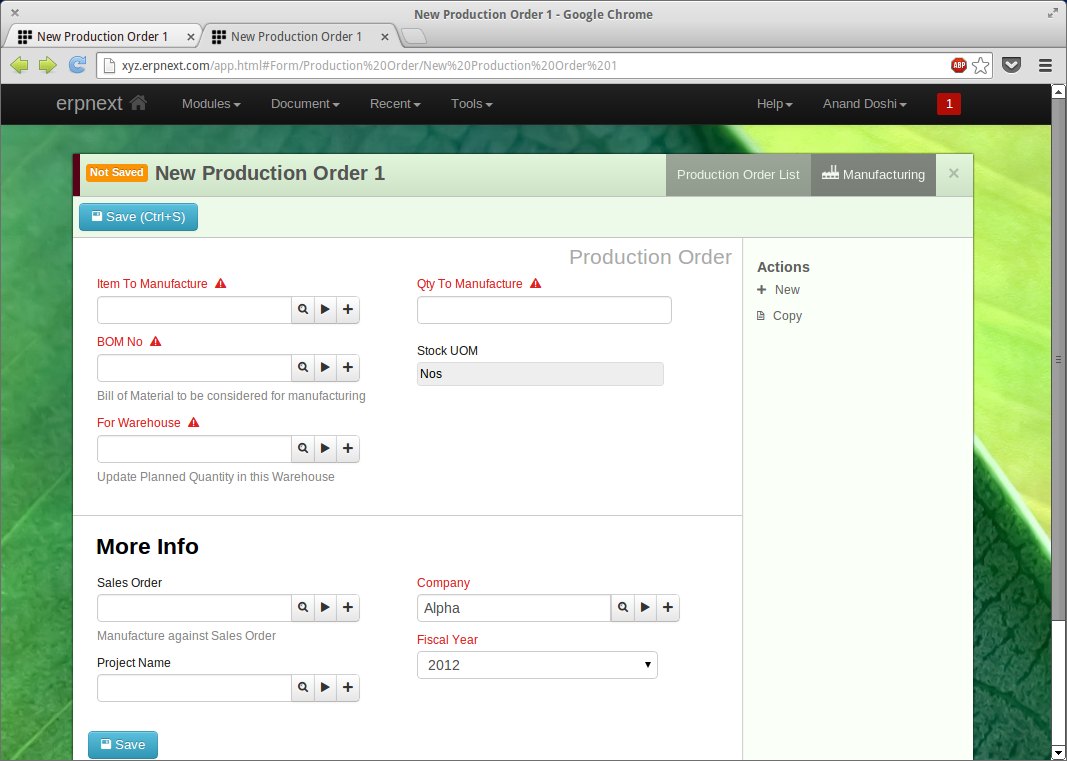Open the Document dropdown menu
Image resolution: width=1067 pixels, height=761 pixels.
pyautogui.click(x=305, y=103)
